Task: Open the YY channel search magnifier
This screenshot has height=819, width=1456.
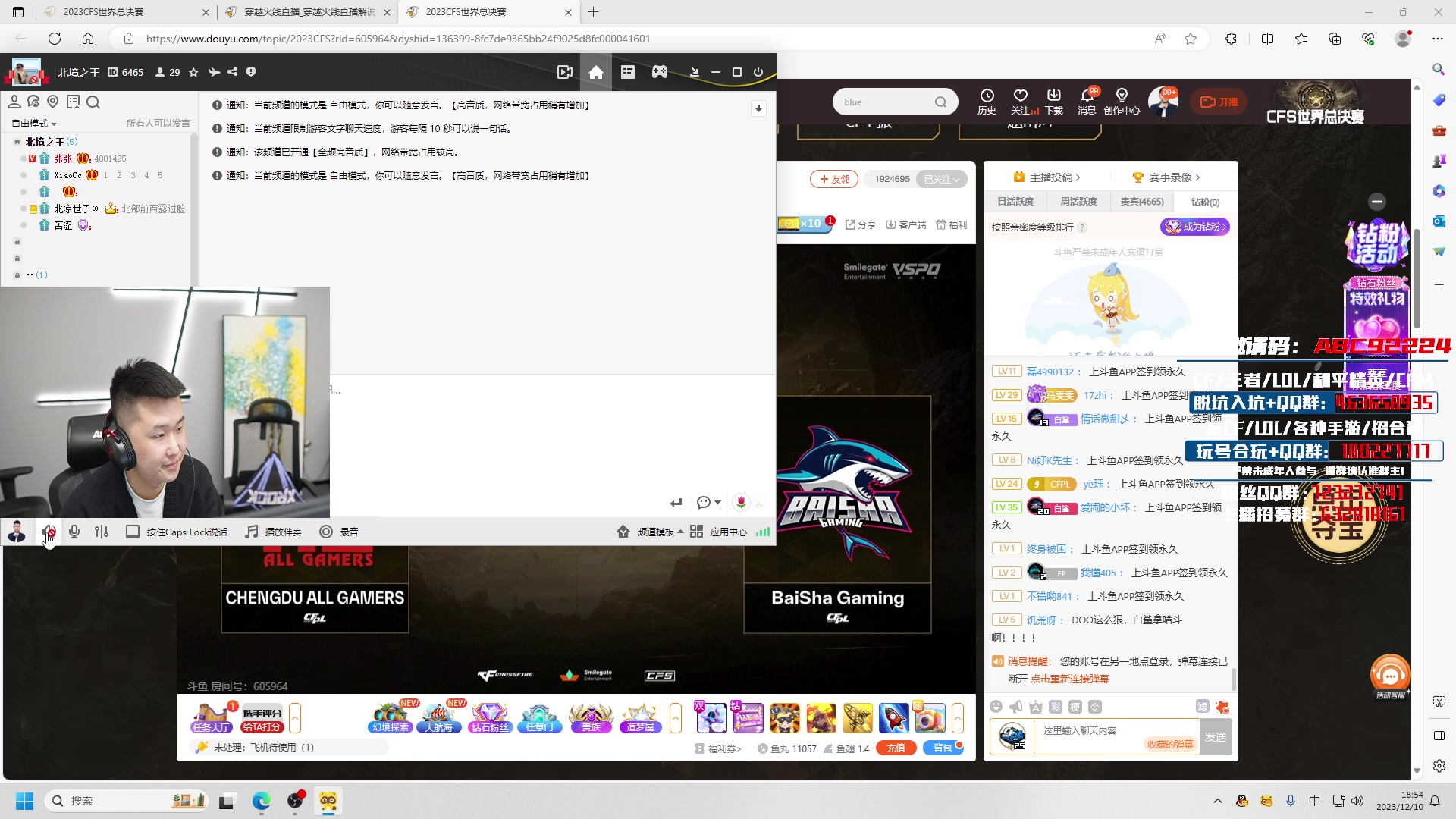Action: point(93,102)
